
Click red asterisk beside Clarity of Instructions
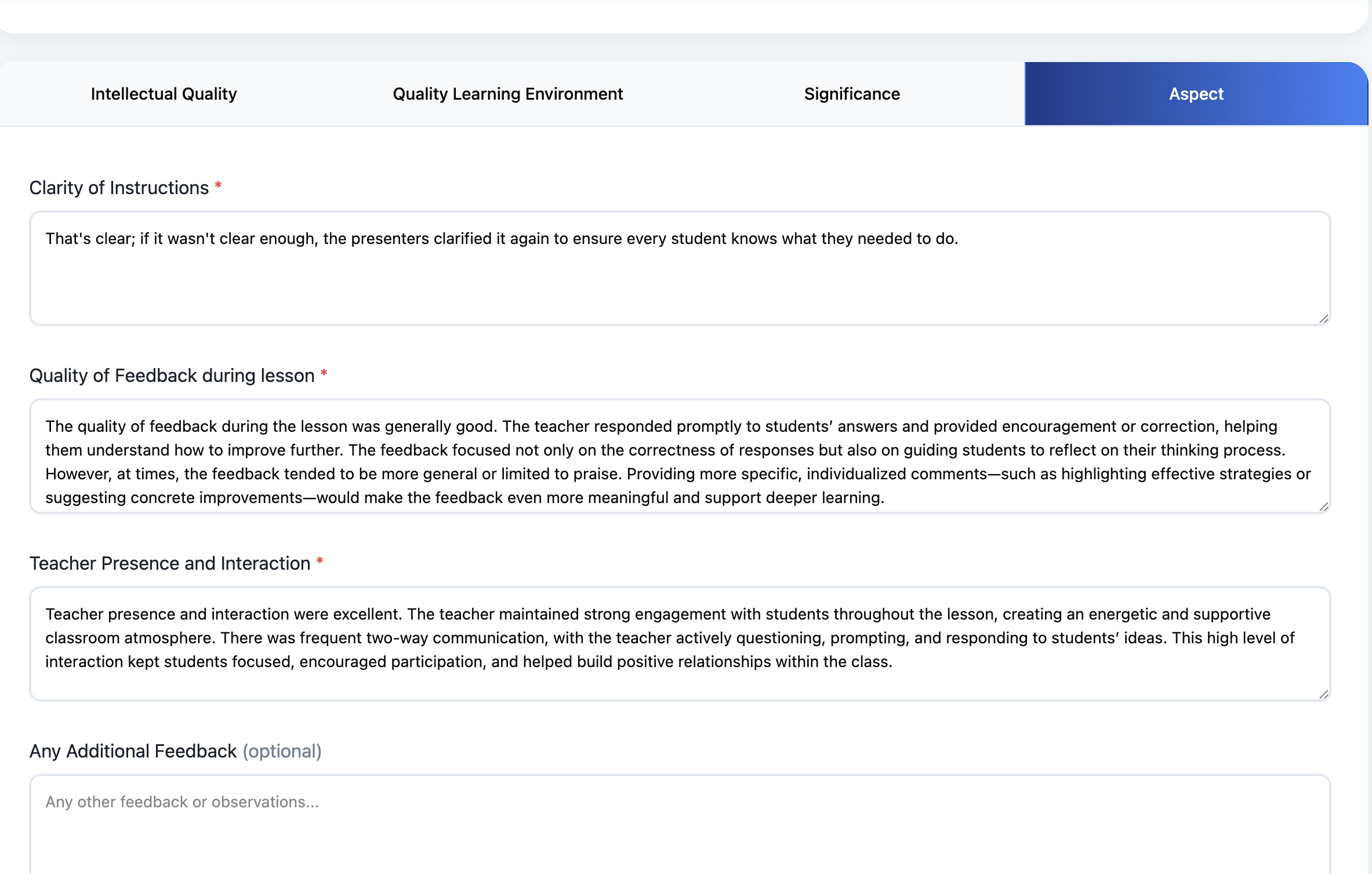point(218,185)
